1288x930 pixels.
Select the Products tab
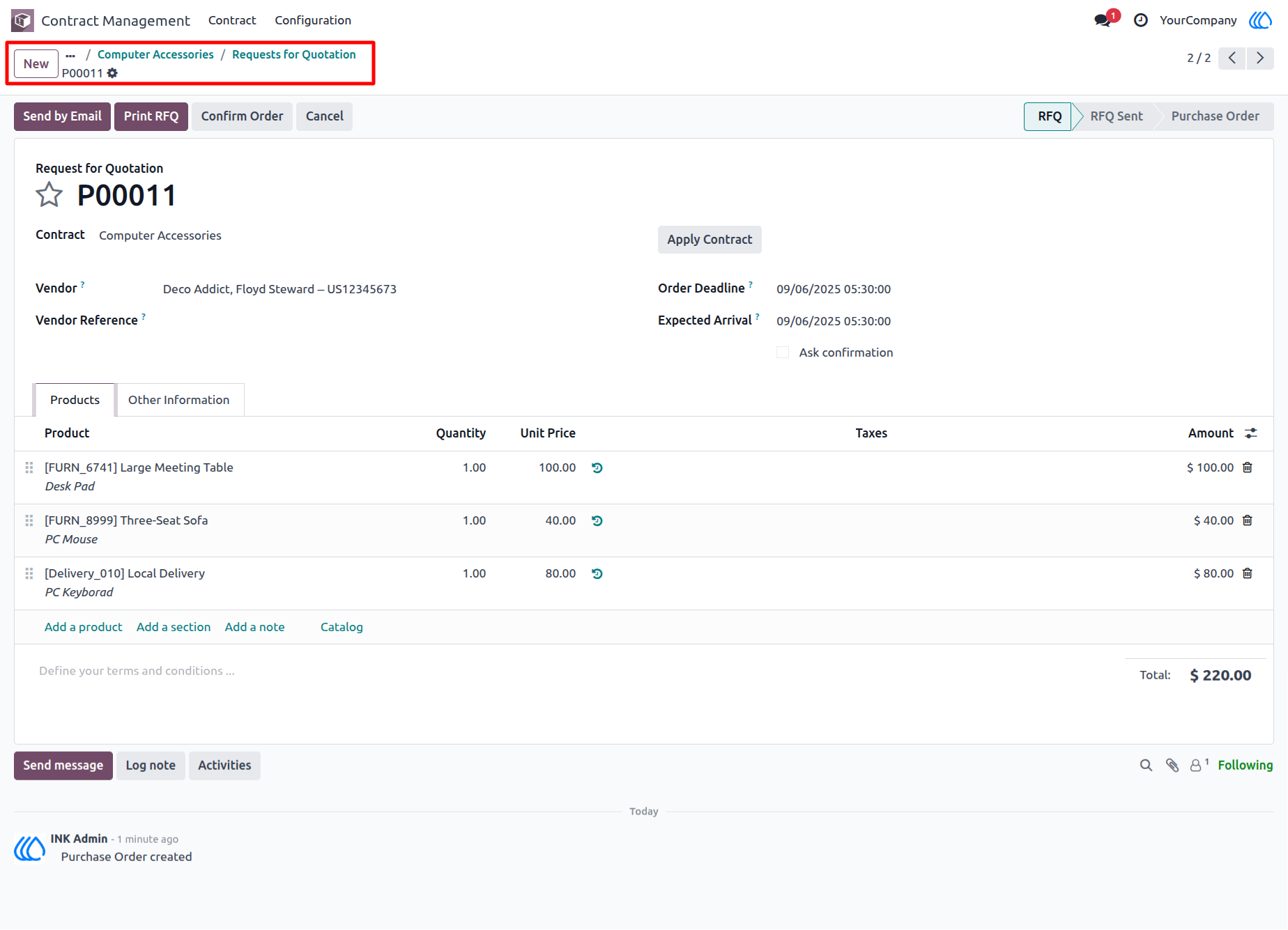point(75,400)
